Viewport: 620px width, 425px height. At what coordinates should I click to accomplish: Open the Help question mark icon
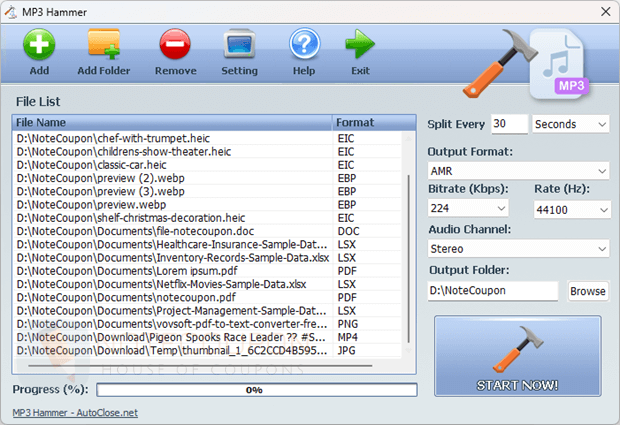point(304,44)
